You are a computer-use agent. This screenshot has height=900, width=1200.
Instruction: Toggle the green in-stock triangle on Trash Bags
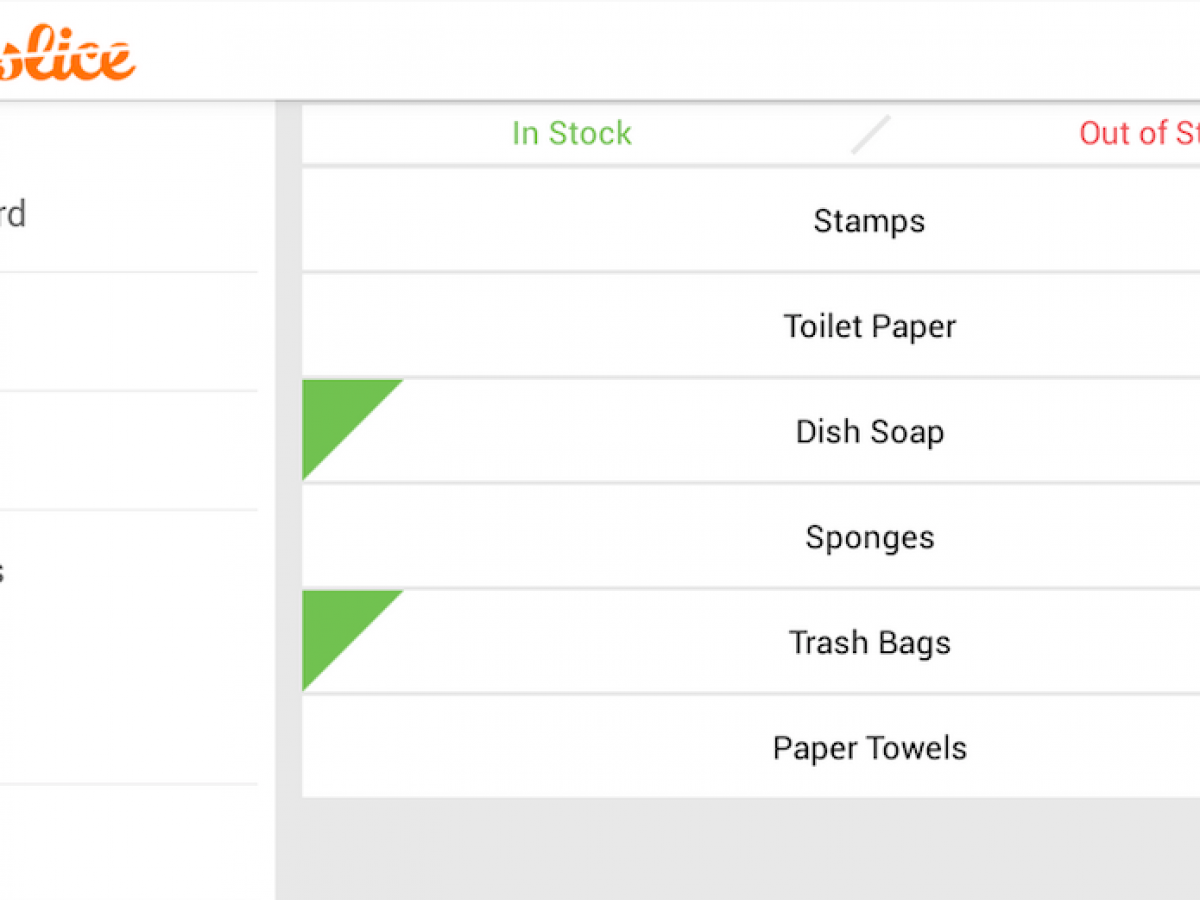pos(335,623)
